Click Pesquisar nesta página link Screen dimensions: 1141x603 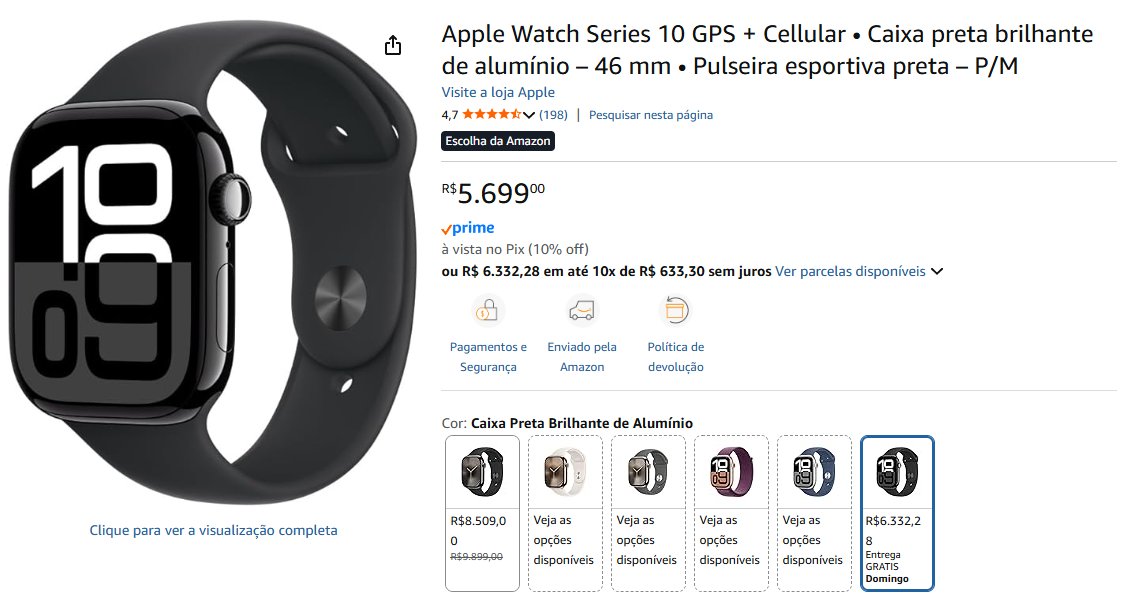(x=651, y=115)
